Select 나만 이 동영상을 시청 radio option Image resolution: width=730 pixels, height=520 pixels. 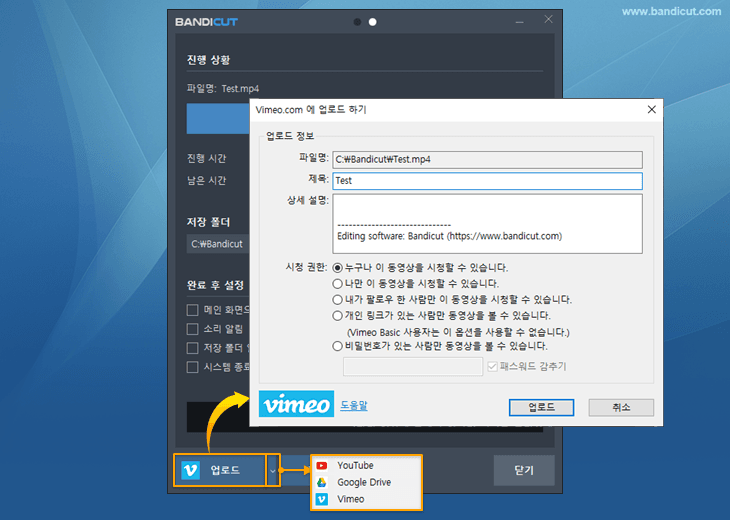coord(338,284)
